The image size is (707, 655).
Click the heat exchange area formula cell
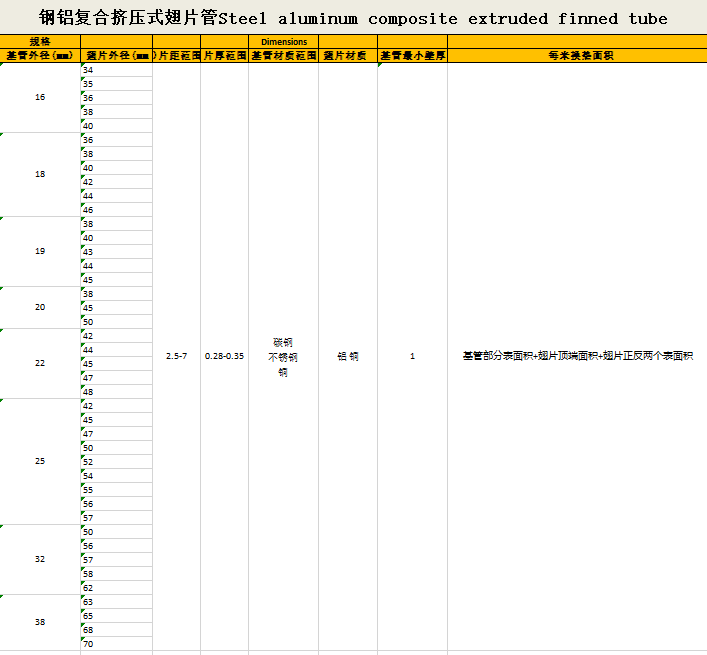577,356
